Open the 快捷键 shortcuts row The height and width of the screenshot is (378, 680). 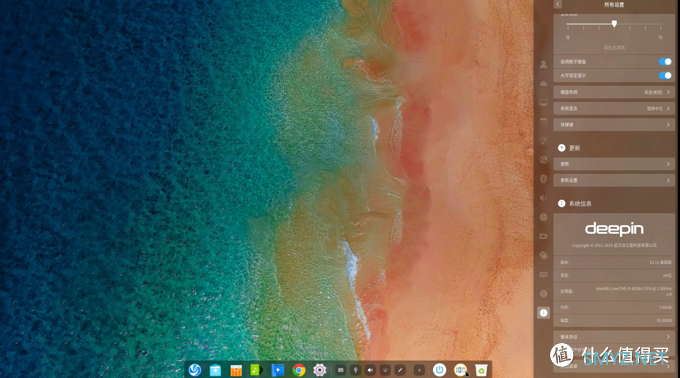click(x=614, y=125)
